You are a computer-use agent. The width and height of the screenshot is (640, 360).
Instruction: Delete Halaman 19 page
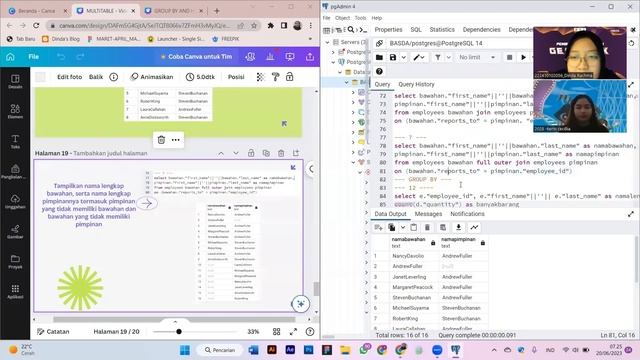point(281,153)
